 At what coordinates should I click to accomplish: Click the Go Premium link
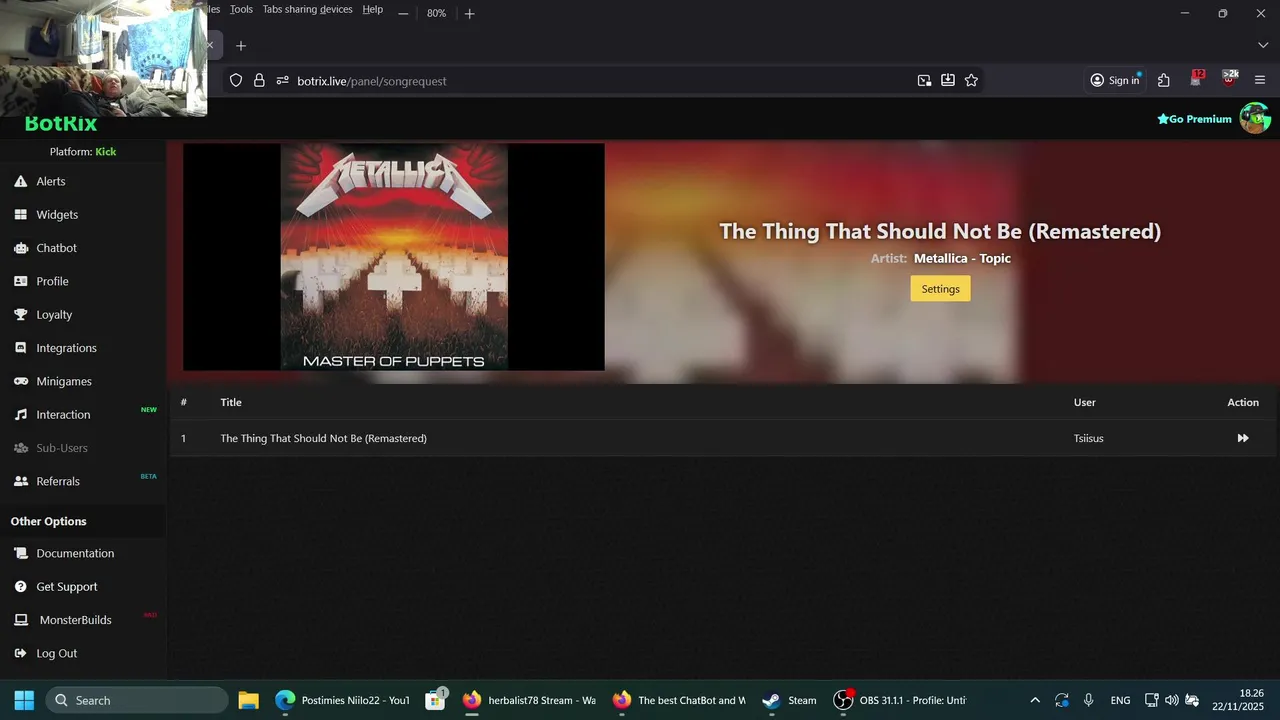pos(1194,119)
